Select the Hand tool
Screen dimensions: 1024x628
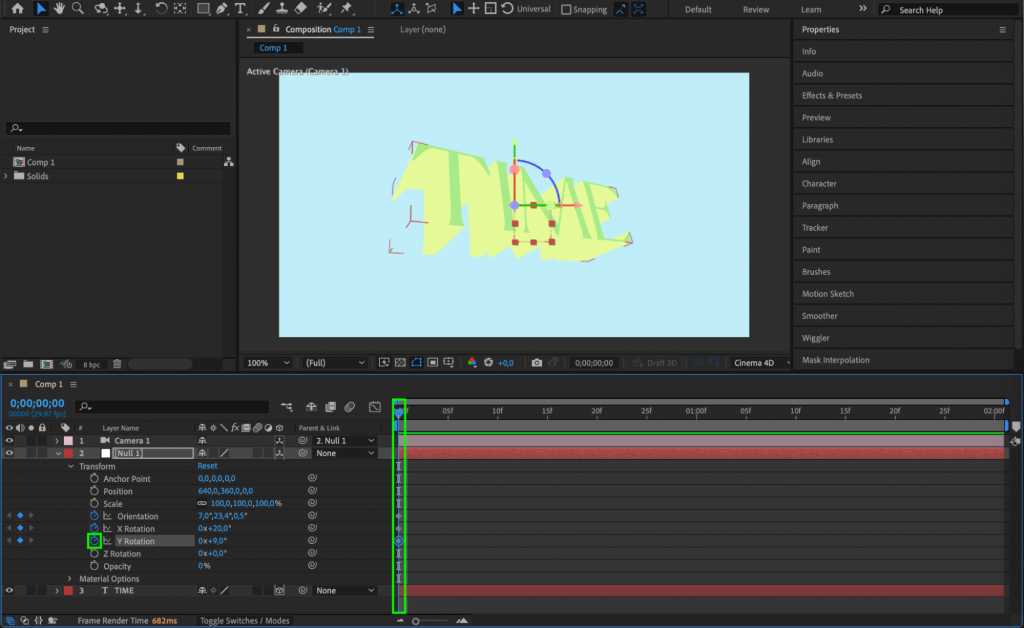pos(60,9)
